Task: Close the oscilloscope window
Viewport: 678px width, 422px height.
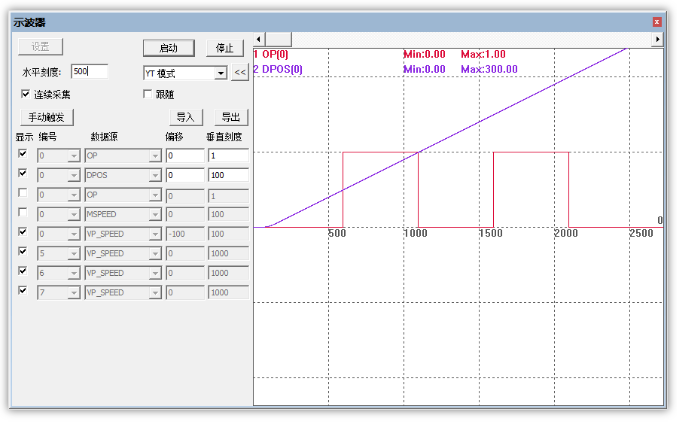Action: click(x=657, y=22)
